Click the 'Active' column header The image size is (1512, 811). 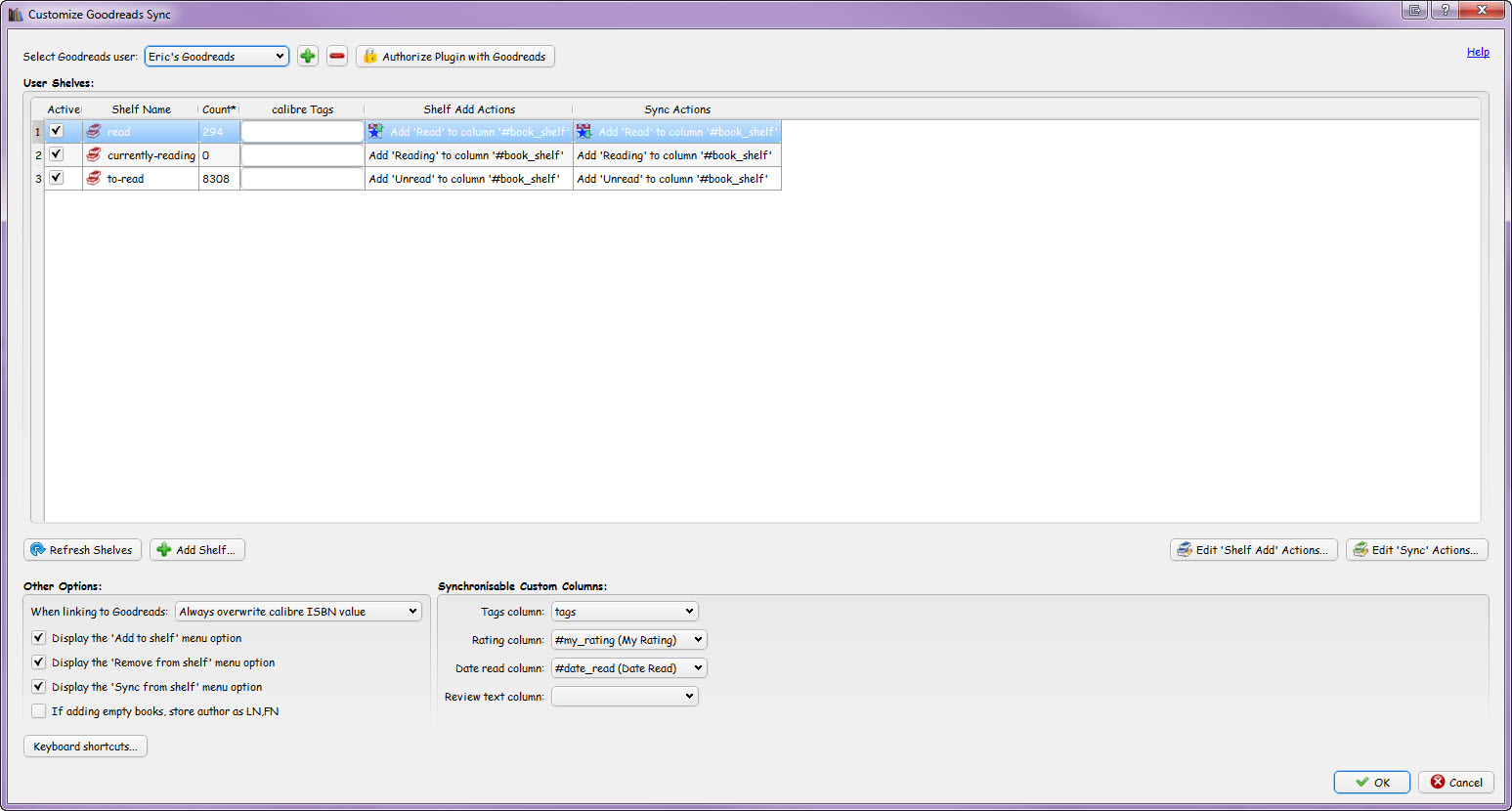point(64,109)
